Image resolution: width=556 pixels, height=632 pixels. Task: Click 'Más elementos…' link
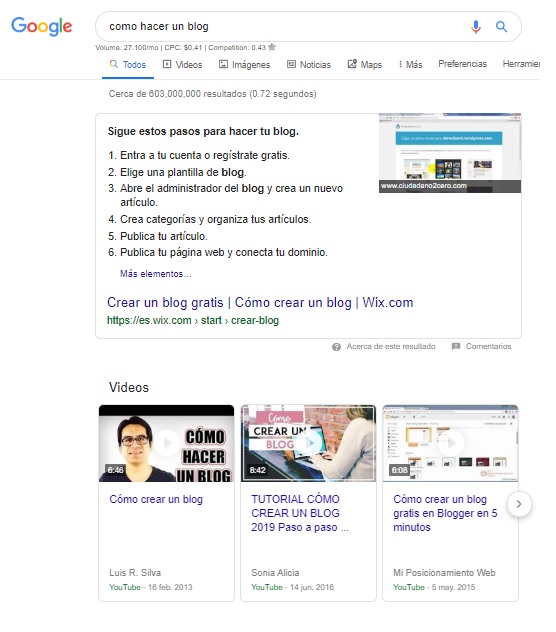[x=156, y=274]
